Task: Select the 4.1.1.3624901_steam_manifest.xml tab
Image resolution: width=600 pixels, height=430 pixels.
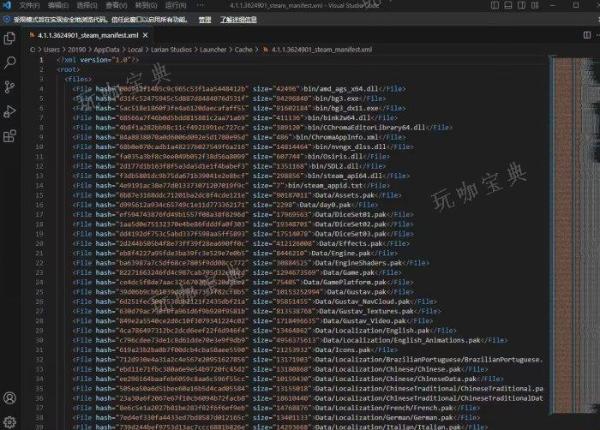Action: point(88,35)
